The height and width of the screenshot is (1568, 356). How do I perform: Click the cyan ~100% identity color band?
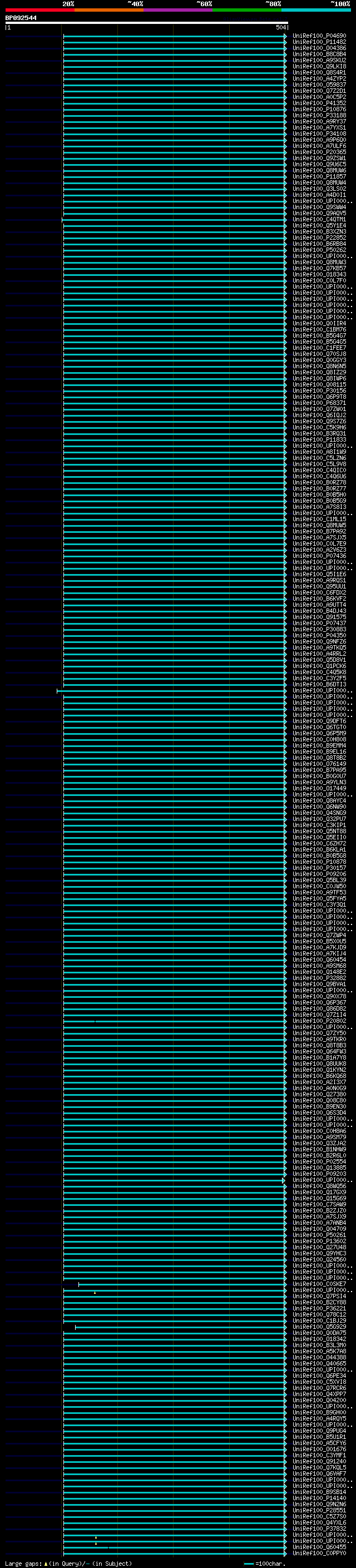pyautogui.click(x=316, y=10)
